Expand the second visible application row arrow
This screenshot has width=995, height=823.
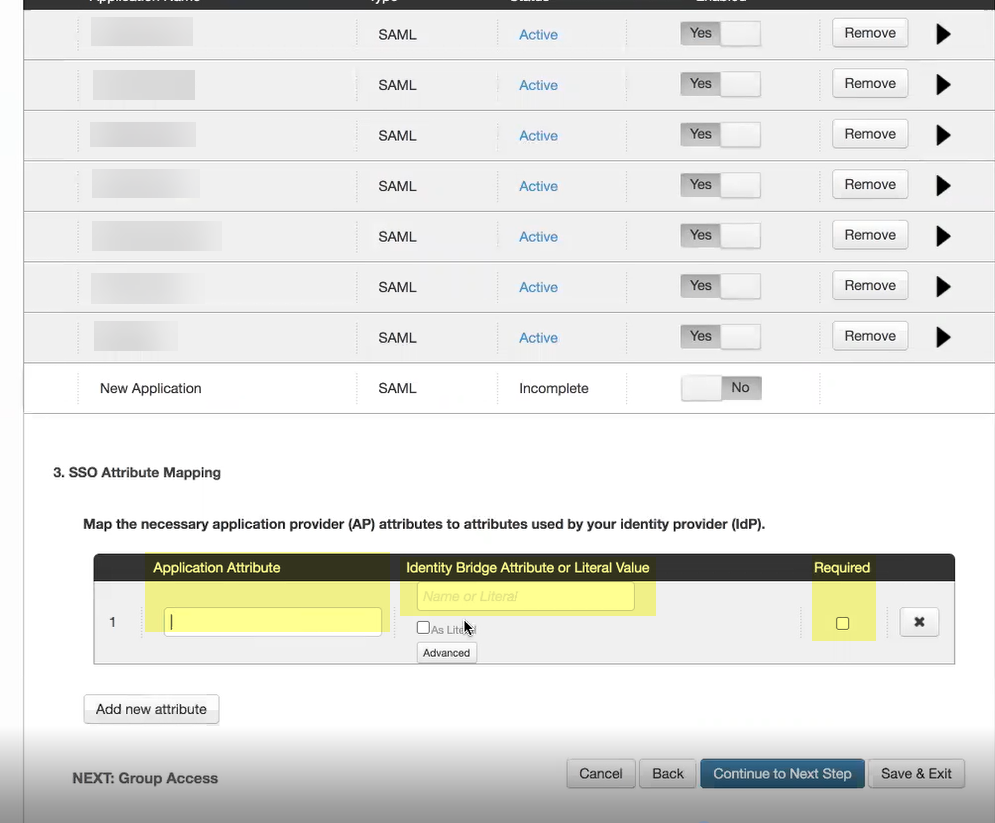pos(943,84)
